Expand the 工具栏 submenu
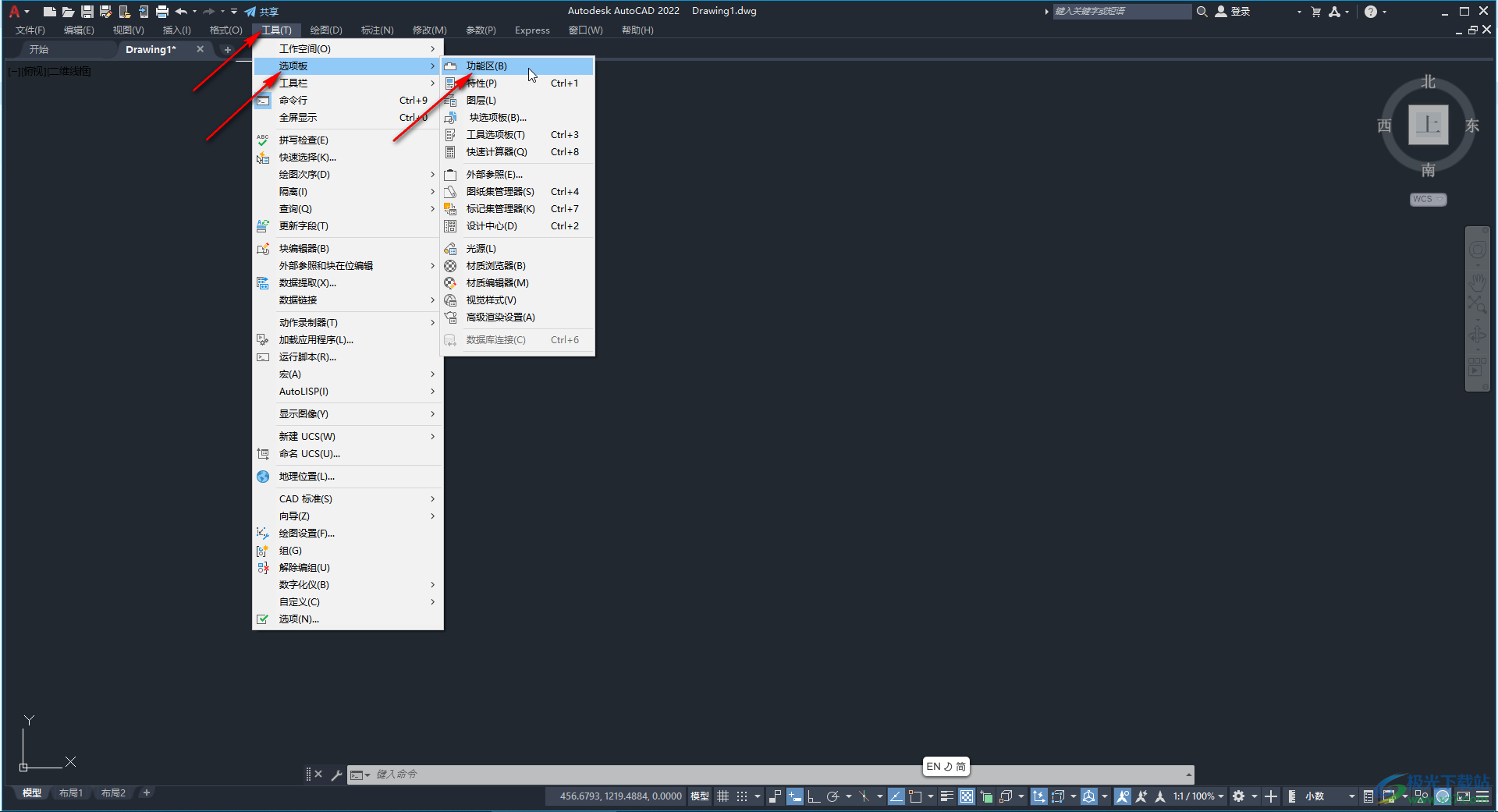Viewport: 1498px width, 812px height. click(348, 83)
